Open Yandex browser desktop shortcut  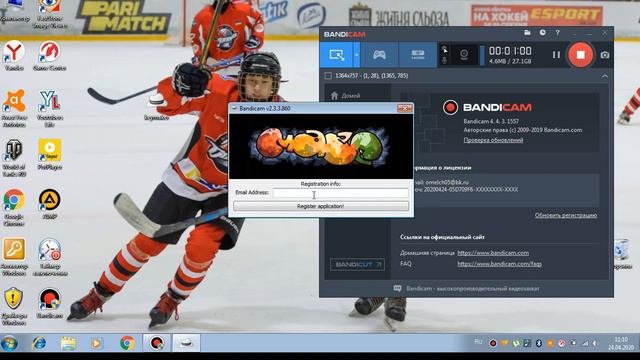[x=14, y=56]
